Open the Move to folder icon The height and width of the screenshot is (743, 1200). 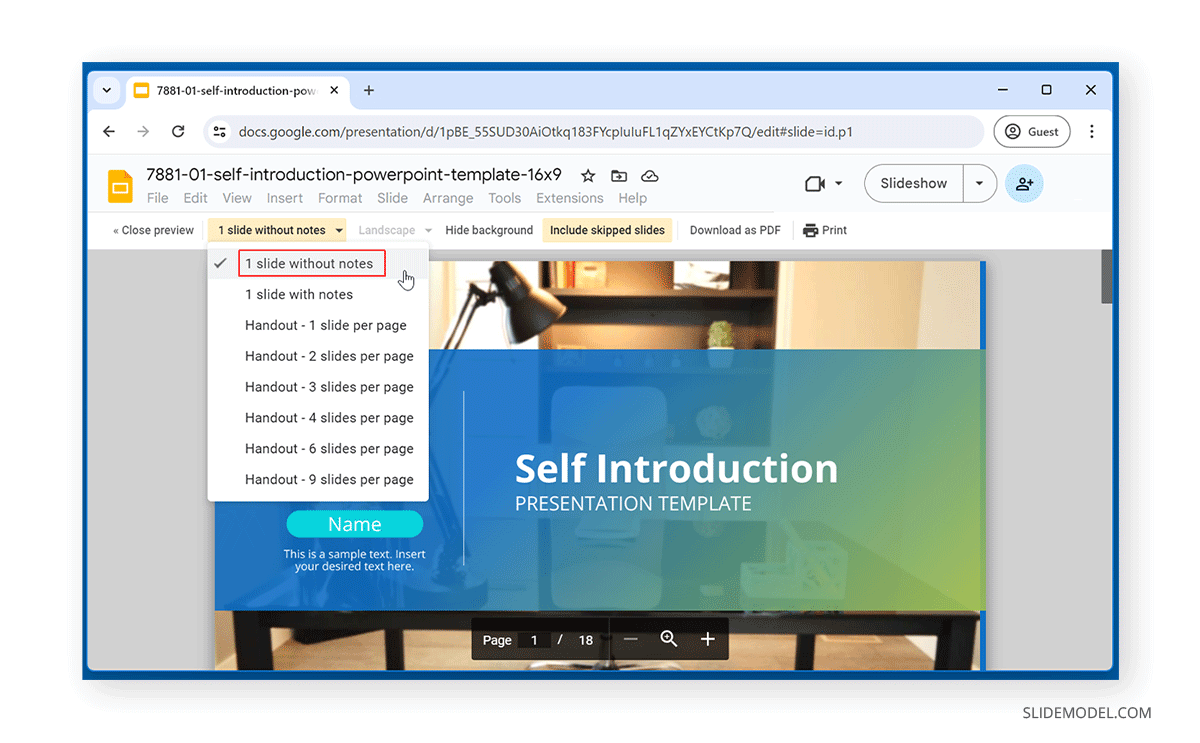pos(619,175)
